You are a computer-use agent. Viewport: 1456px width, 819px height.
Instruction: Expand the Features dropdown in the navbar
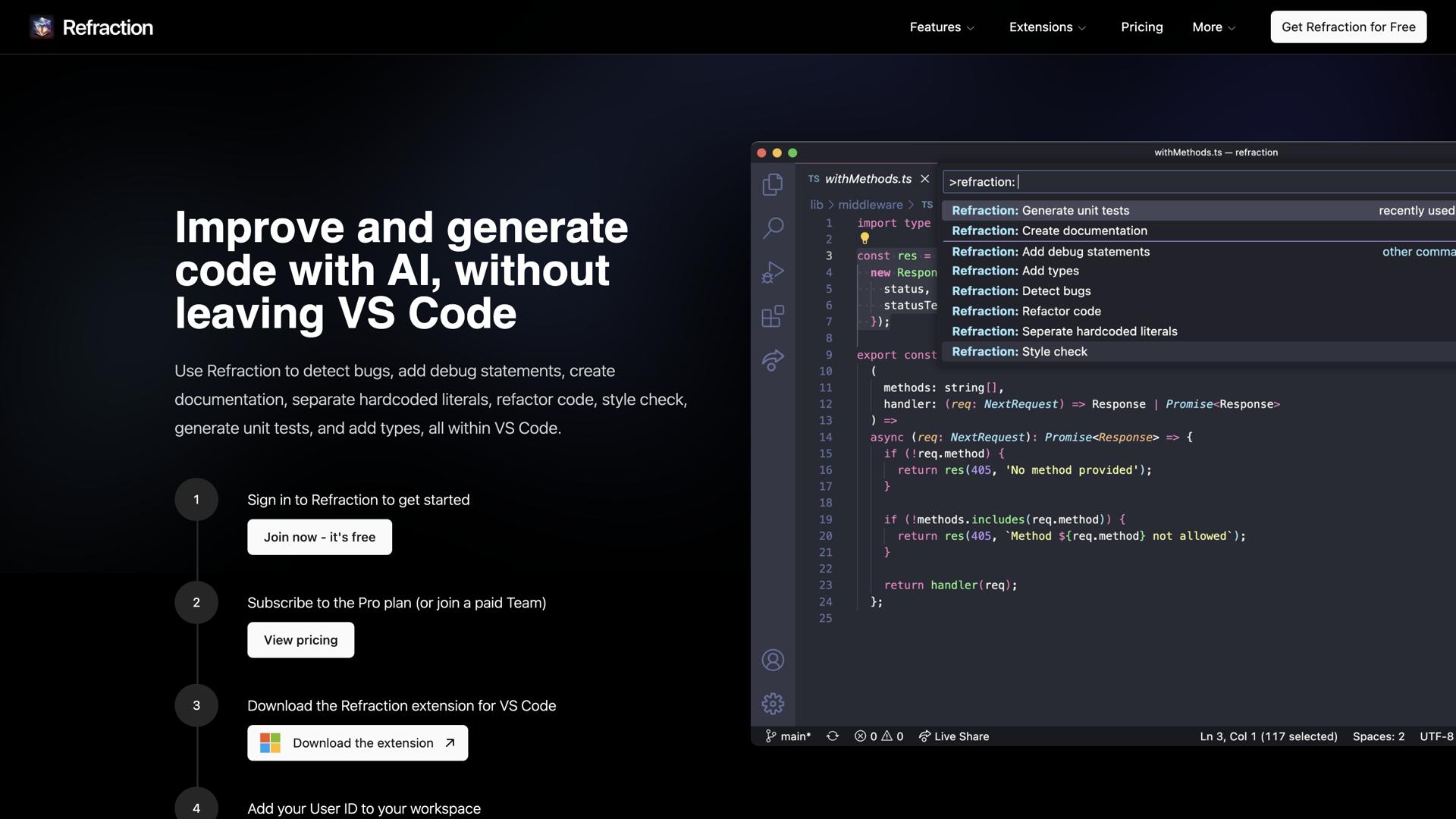[x=940, y=27]
